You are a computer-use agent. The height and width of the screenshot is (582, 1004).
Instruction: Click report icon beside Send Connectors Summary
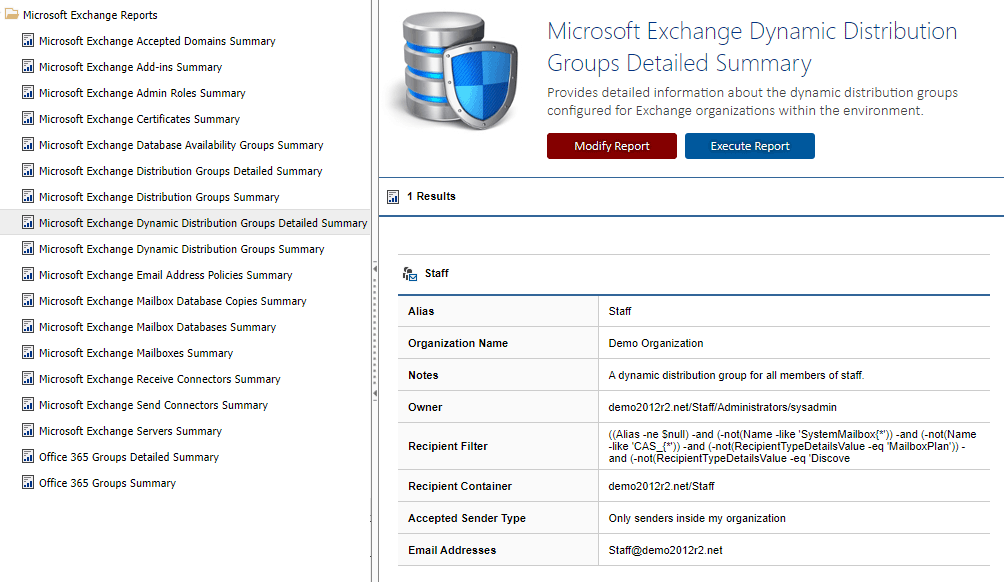click(x=28, y=404)
